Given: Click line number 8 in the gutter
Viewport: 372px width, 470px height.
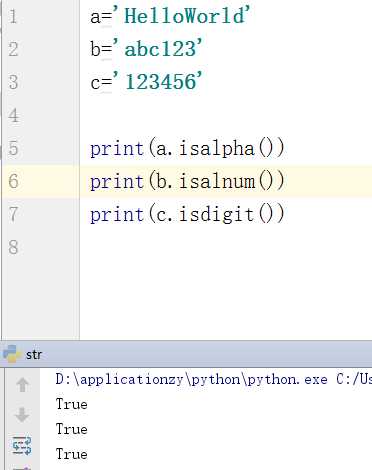Looking at the screenshot, I should [13, 247].
